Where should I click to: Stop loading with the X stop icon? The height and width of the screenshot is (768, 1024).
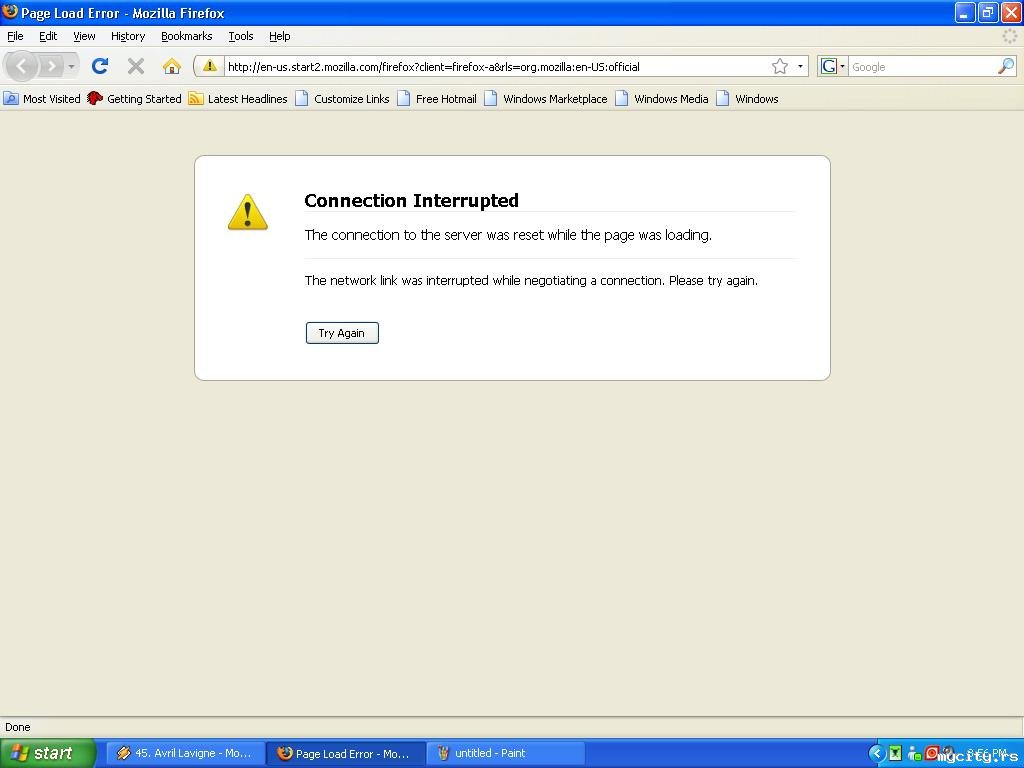pos(136,66)
